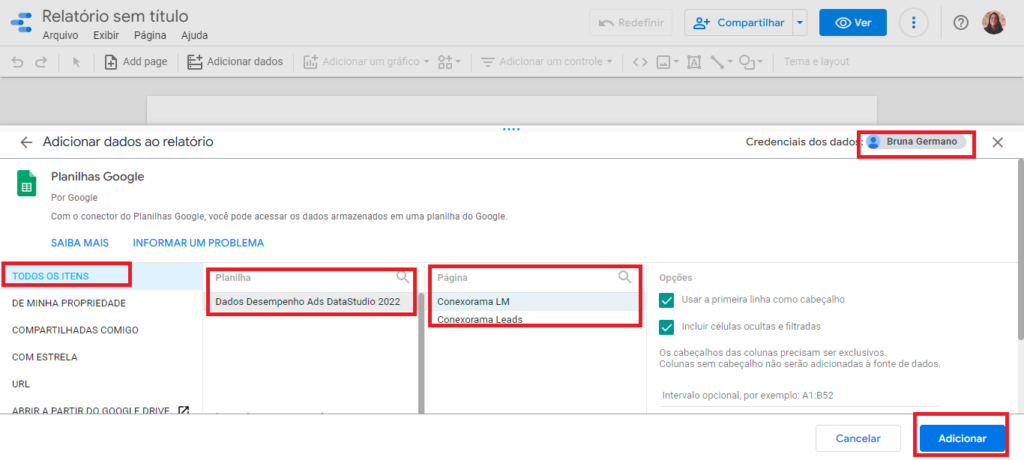Click the Planilha list vertical scrollbar
The width and height of the screenshot is (1024, 460).
[x=422, y=353]
